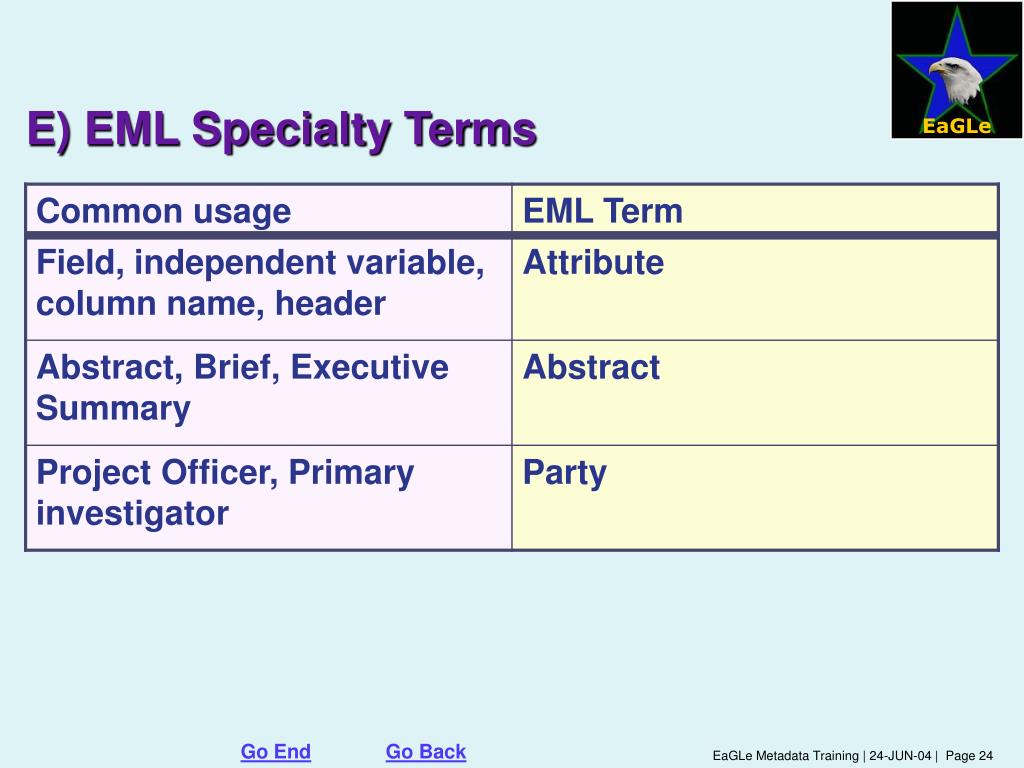1024x768 pixels.
Task: Select the Abstract, Brief, Executive Summary cell
Action: 268,393
